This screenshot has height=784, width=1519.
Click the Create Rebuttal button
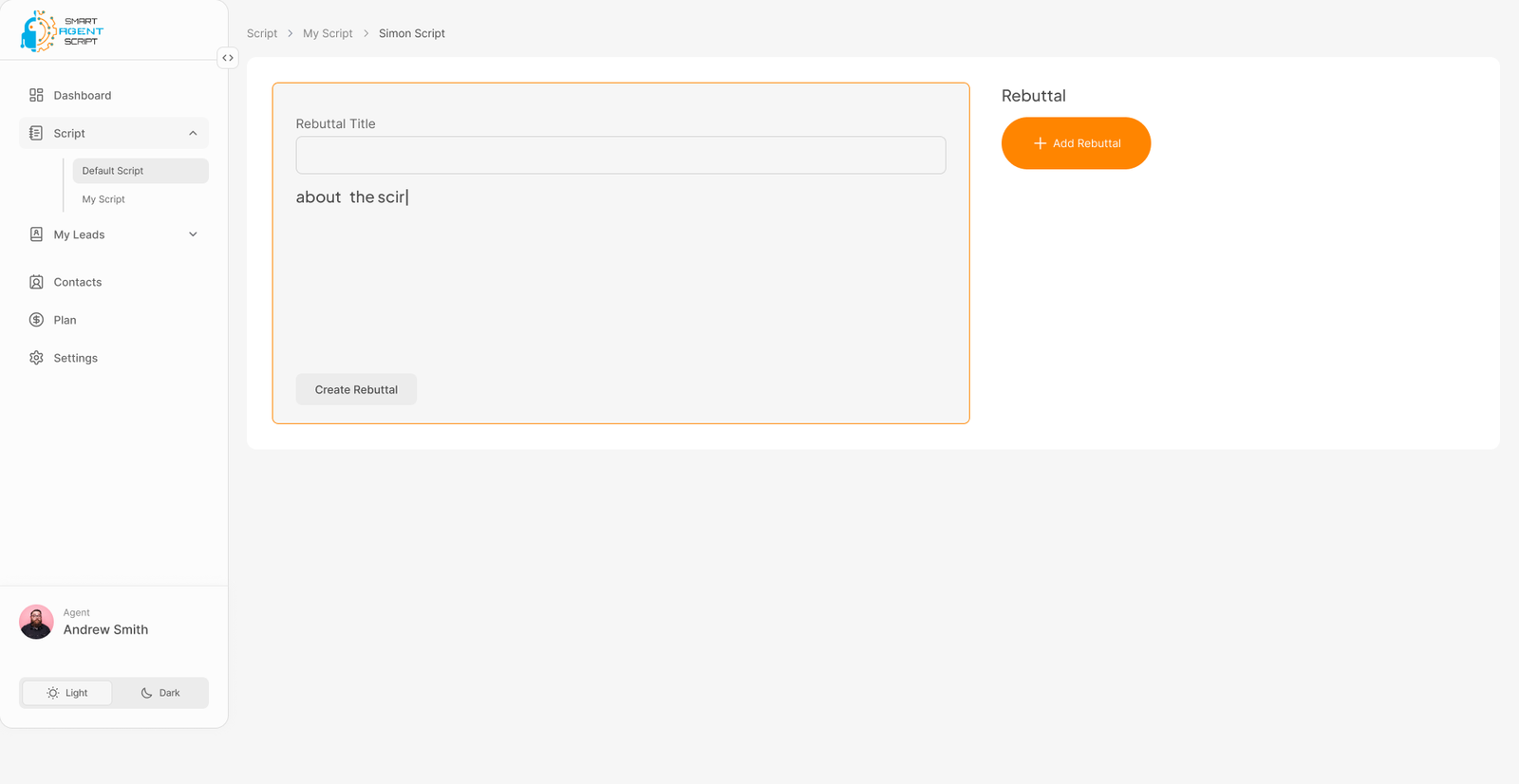[356, 389]
